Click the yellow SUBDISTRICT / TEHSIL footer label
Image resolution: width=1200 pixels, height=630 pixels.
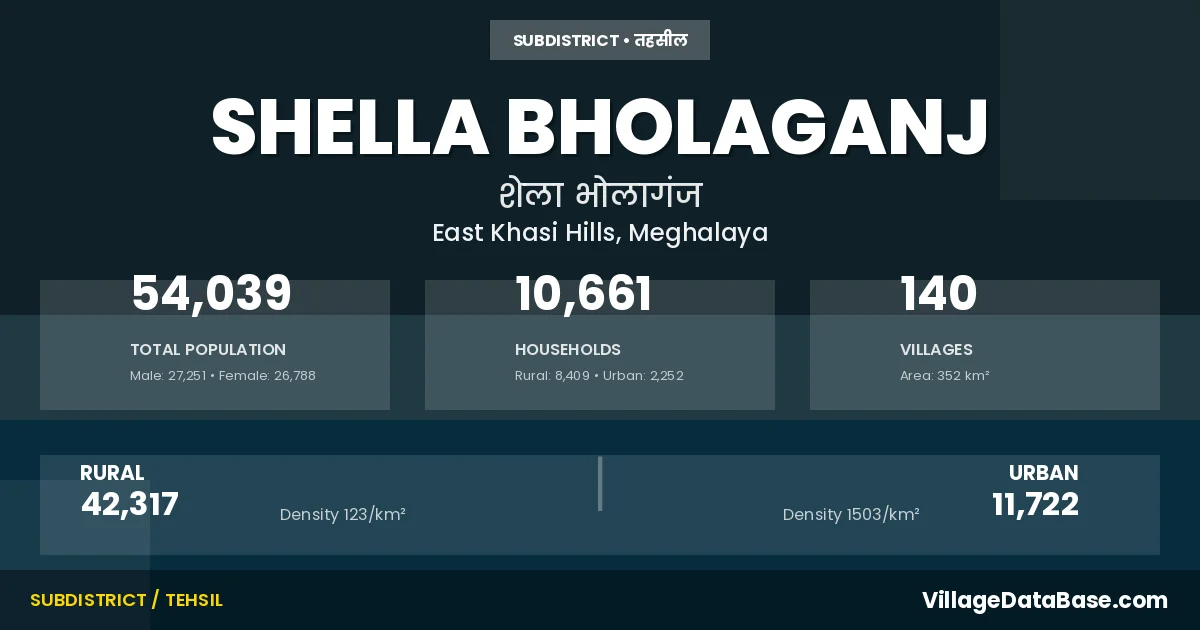point(126,600)
